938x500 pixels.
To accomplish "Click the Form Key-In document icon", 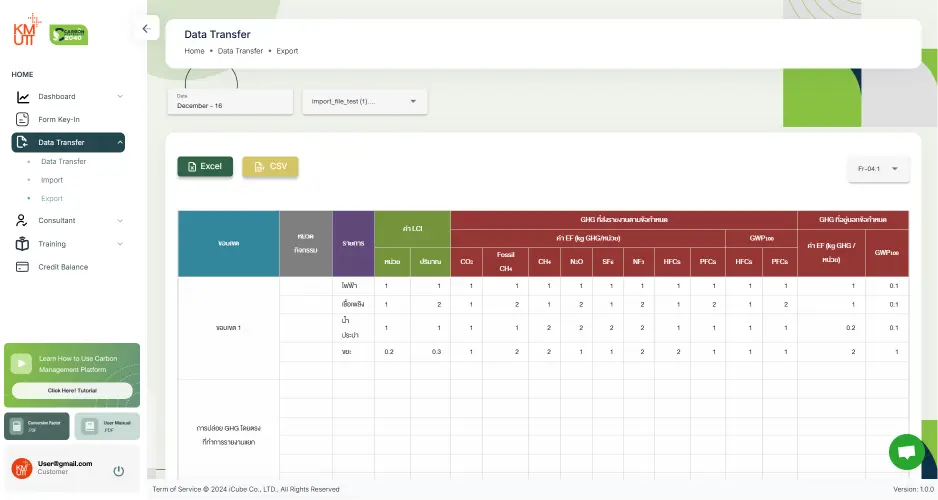I will click(x=22, y=120).
